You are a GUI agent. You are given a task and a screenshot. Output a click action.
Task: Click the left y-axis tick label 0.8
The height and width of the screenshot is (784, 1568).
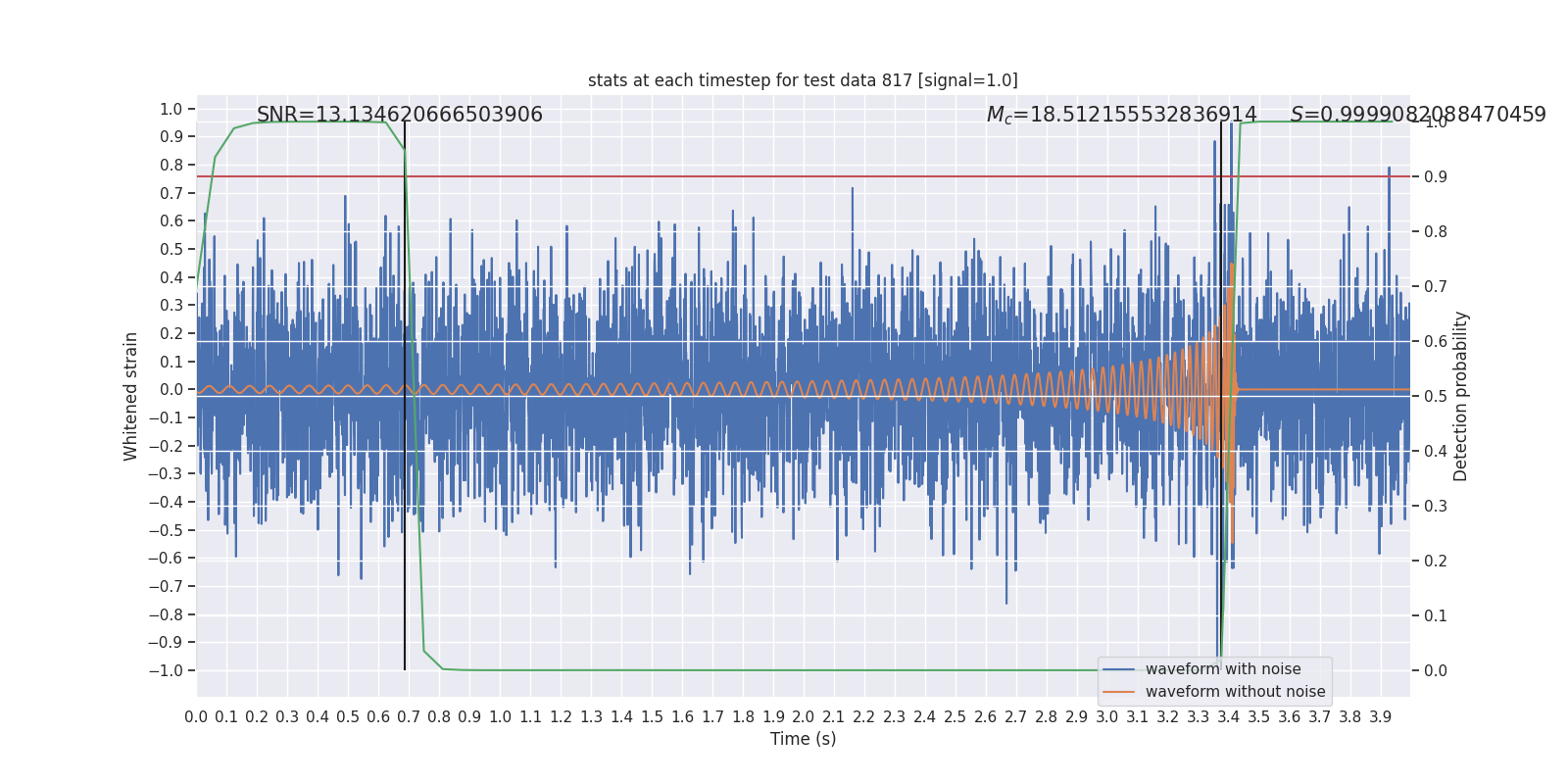(171, 165)
